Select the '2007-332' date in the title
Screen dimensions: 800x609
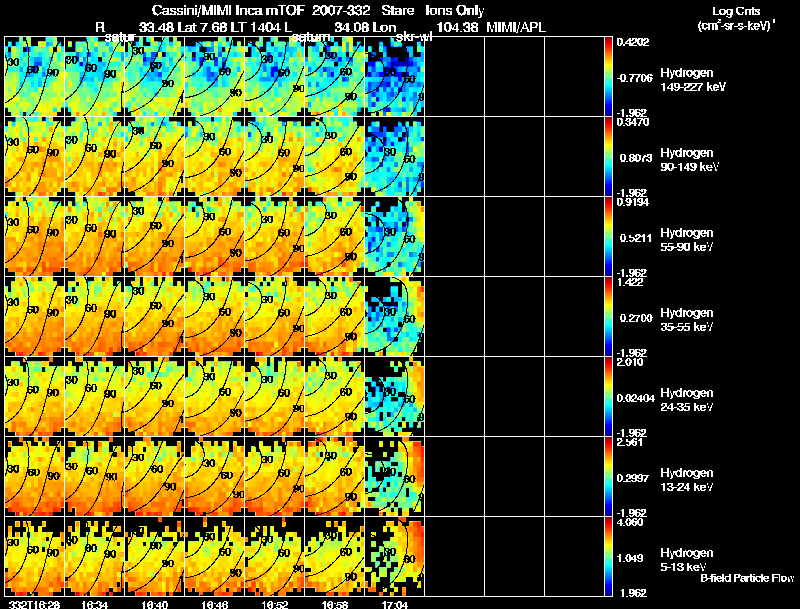[x=339, y=11]
